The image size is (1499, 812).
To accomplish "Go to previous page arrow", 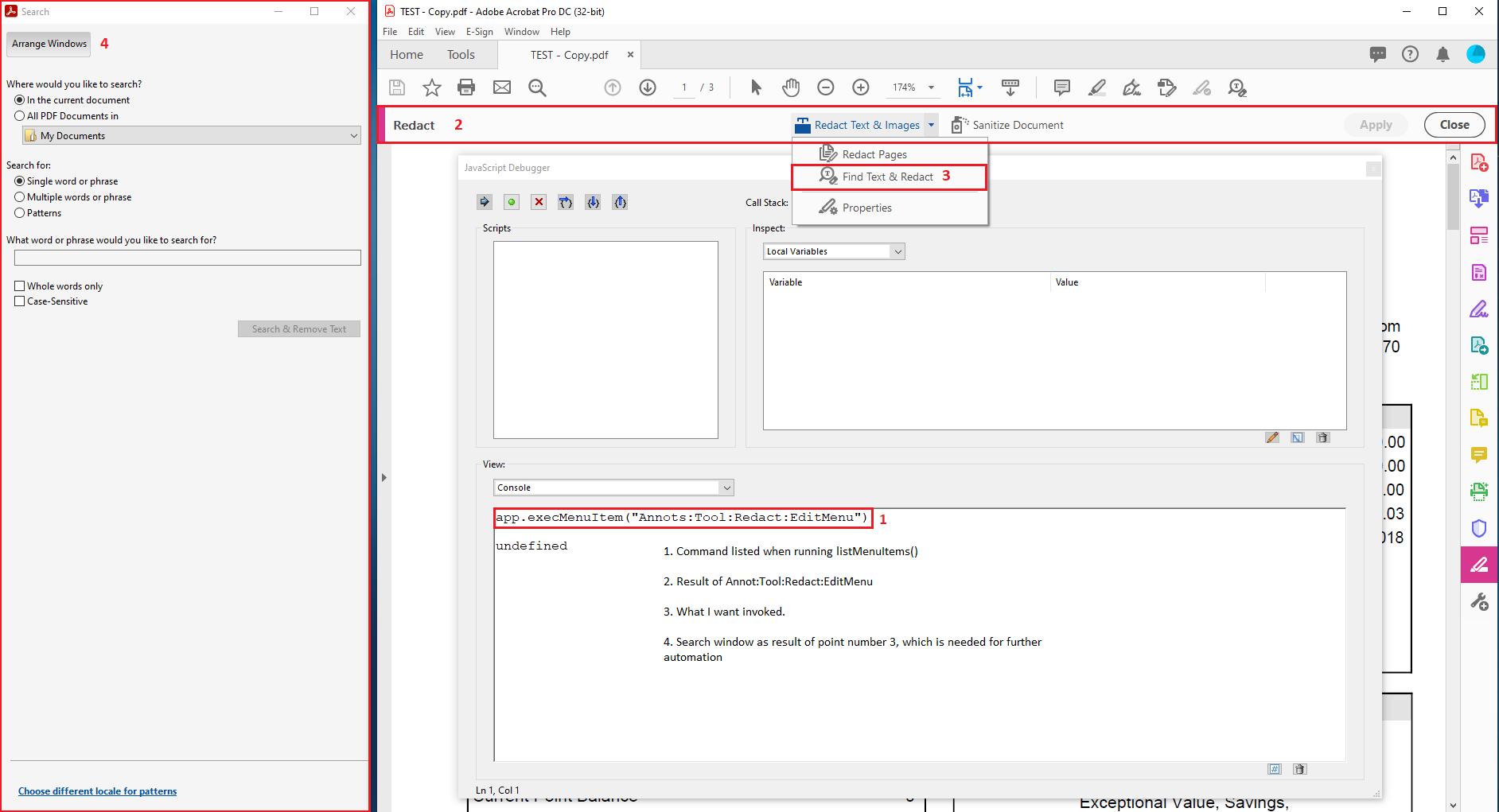I will pyautogui.click(x=613, y=87).
